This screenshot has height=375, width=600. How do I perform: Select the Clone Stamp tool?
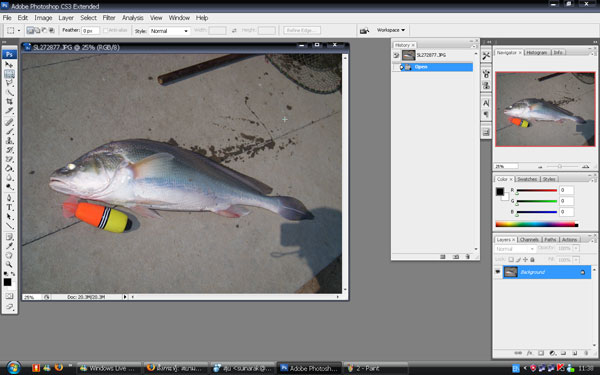click(x=9, y=140)
